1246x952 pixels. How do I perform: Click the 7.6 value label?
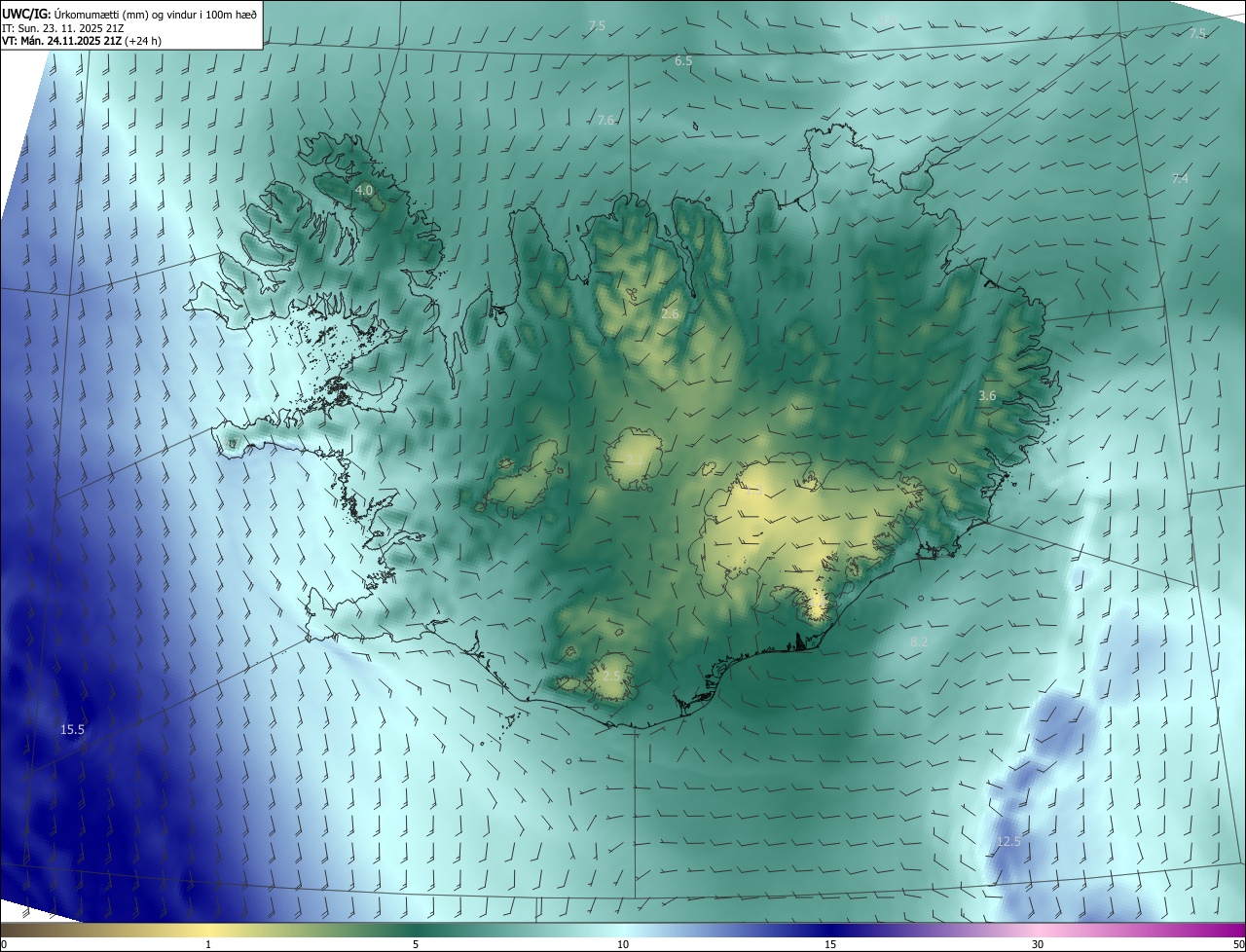pos(605,120)
